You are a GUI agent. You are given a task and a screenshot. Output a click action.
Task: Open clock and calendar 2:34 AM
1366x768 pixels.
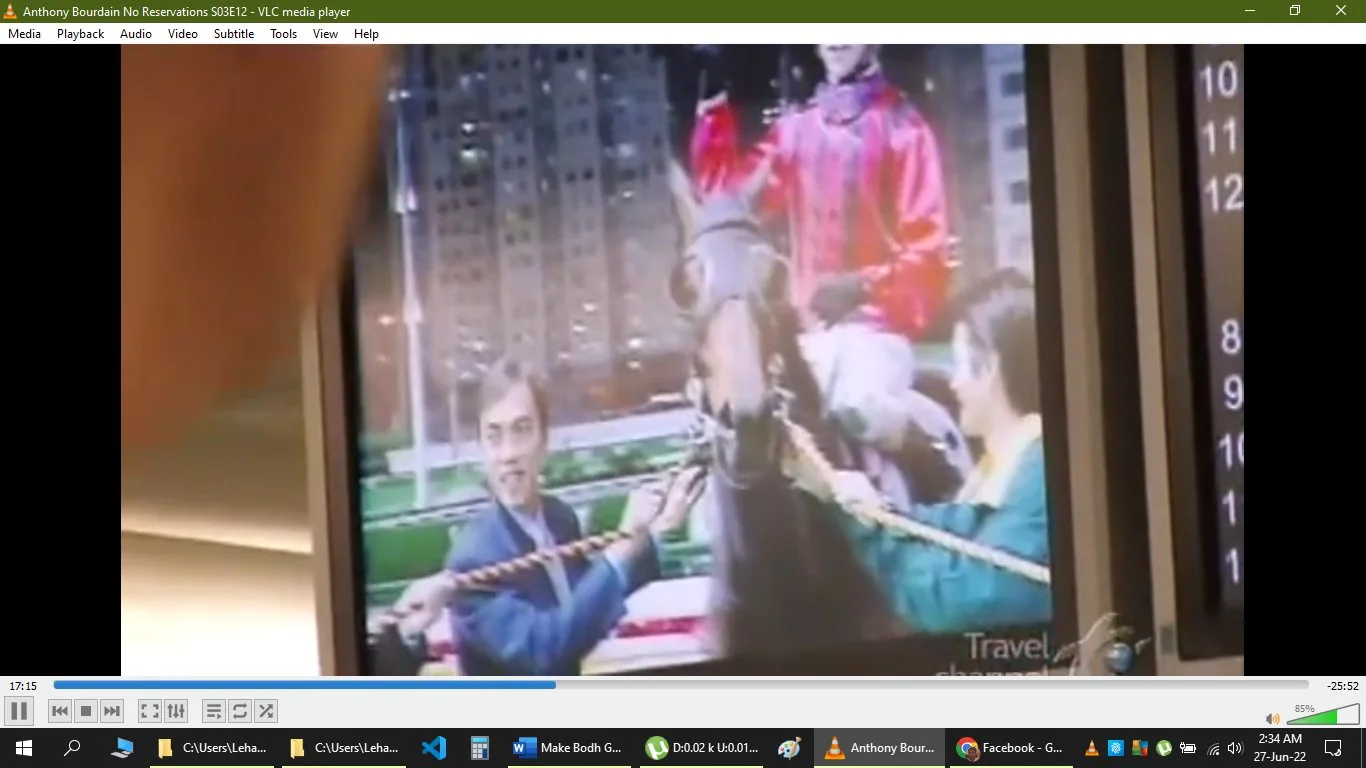click(1281, 748)
